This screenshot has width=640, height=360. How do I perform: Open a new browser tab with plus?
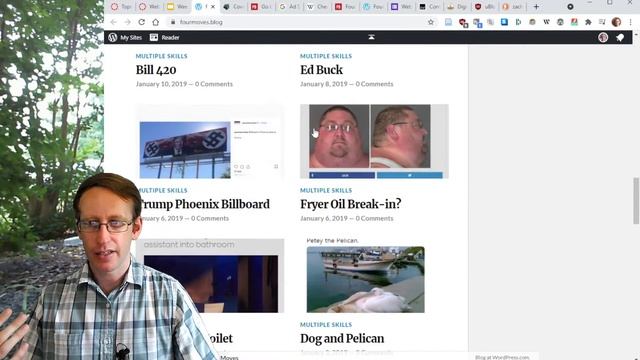point(536,7)
